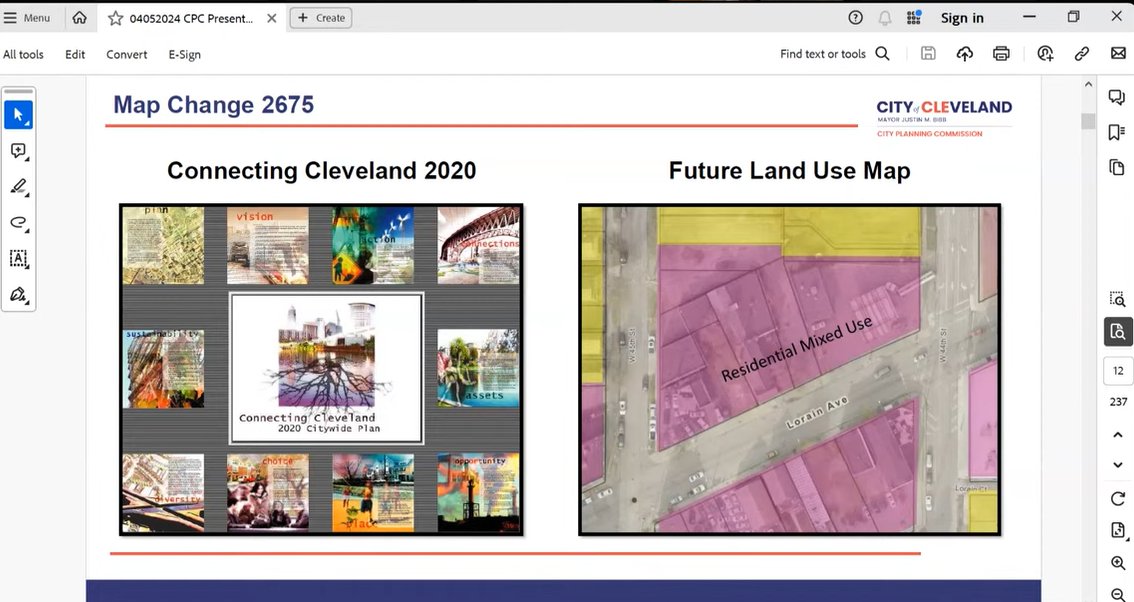Open the hamburger Menu button
The height and width of the screenshot is (602, 1134).
point(27,18)
